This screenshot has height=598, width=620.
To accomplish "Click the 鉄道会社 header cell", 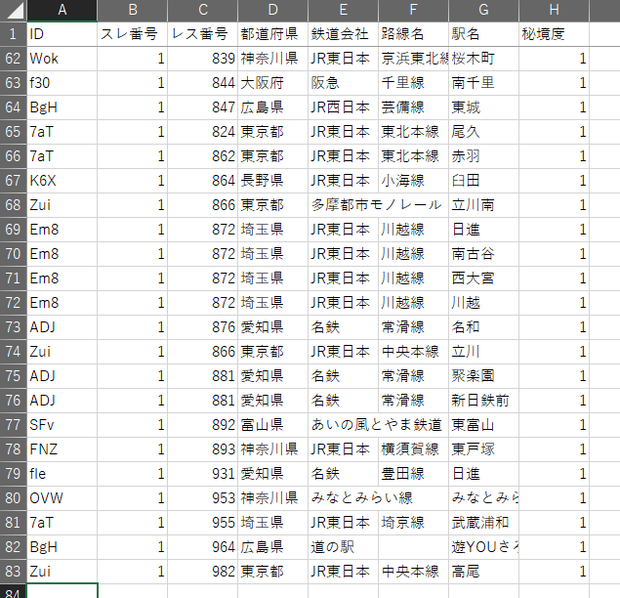I will point(343,34).
